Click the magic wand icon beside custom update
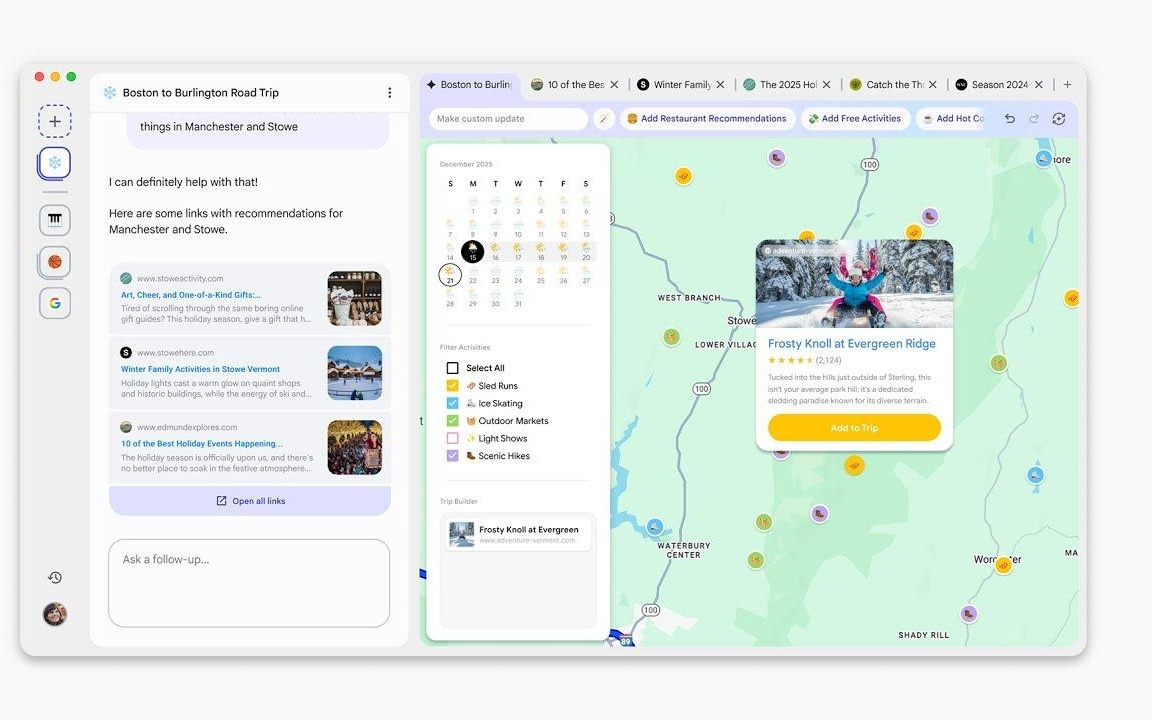Image resolution: width=1152 pixels, height=720 pixels. click(x=603, y=119)
